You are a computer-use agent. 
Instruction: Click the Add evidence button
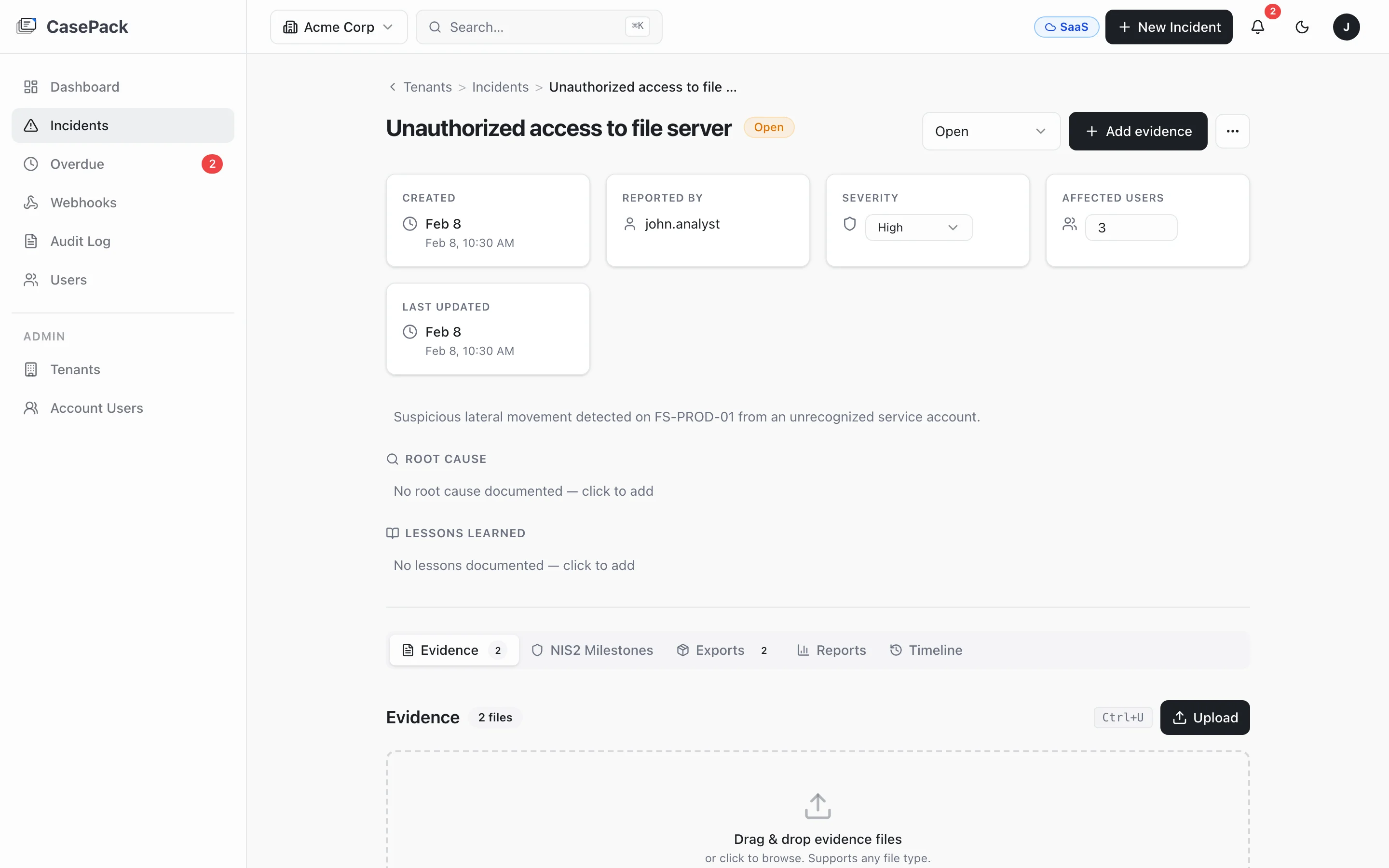point(1138,131)
